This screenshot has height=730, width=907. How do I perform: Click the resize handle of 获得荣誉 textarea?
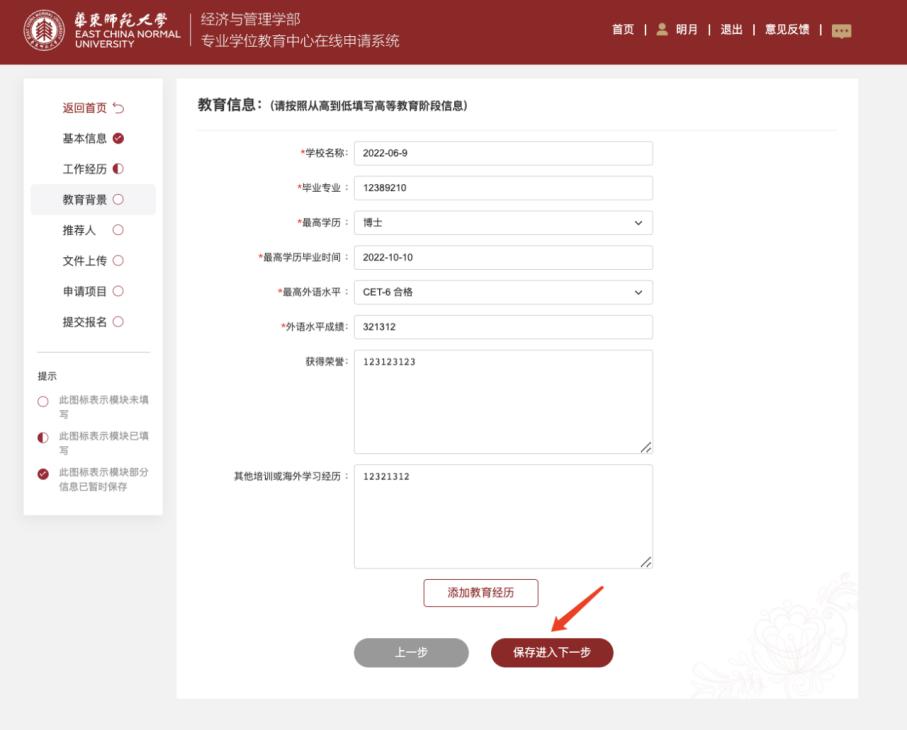point(646,447)
